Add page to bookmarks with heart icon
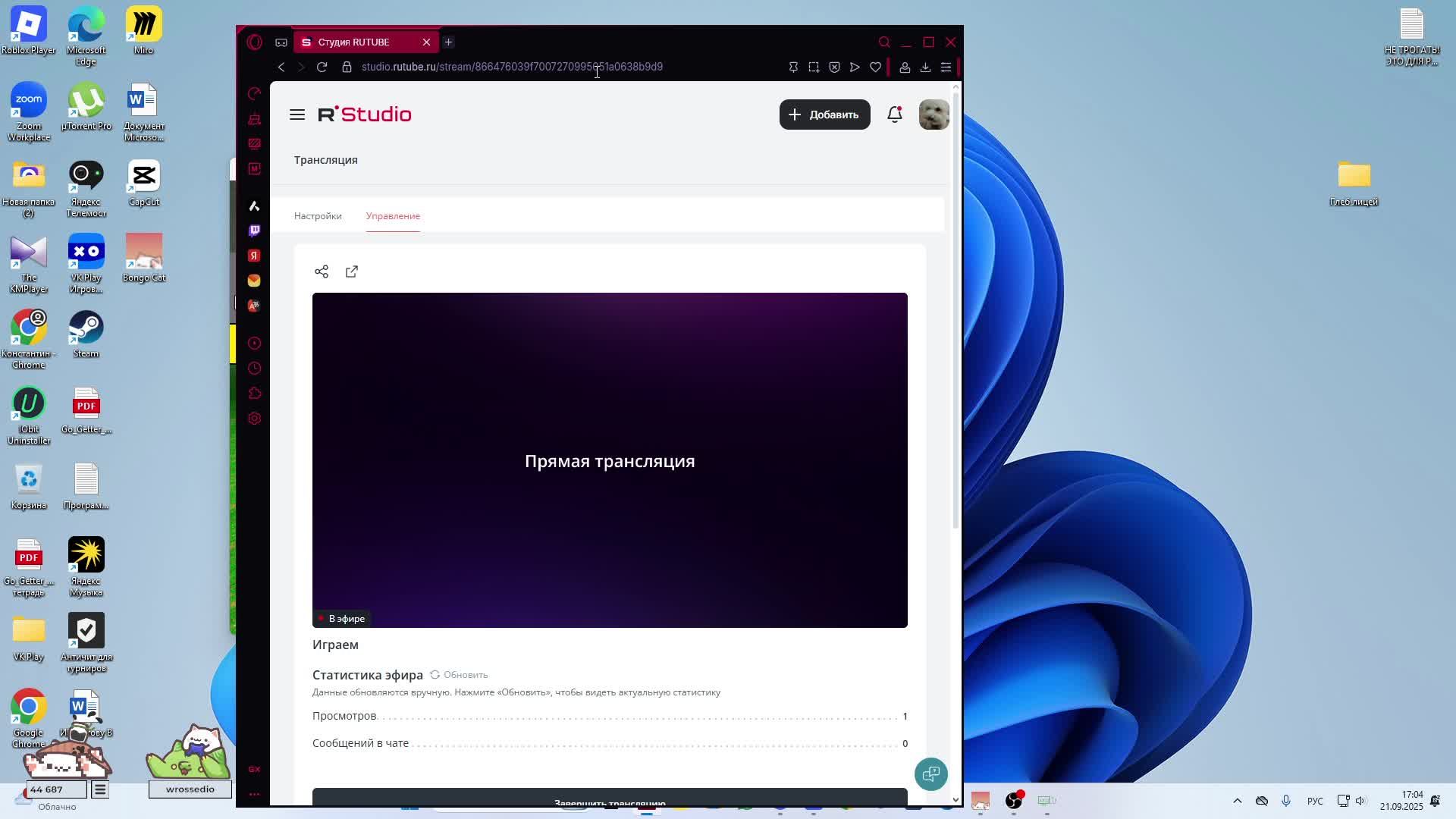Viewport: 1456px width, 819px height. [x=875, y=67]
